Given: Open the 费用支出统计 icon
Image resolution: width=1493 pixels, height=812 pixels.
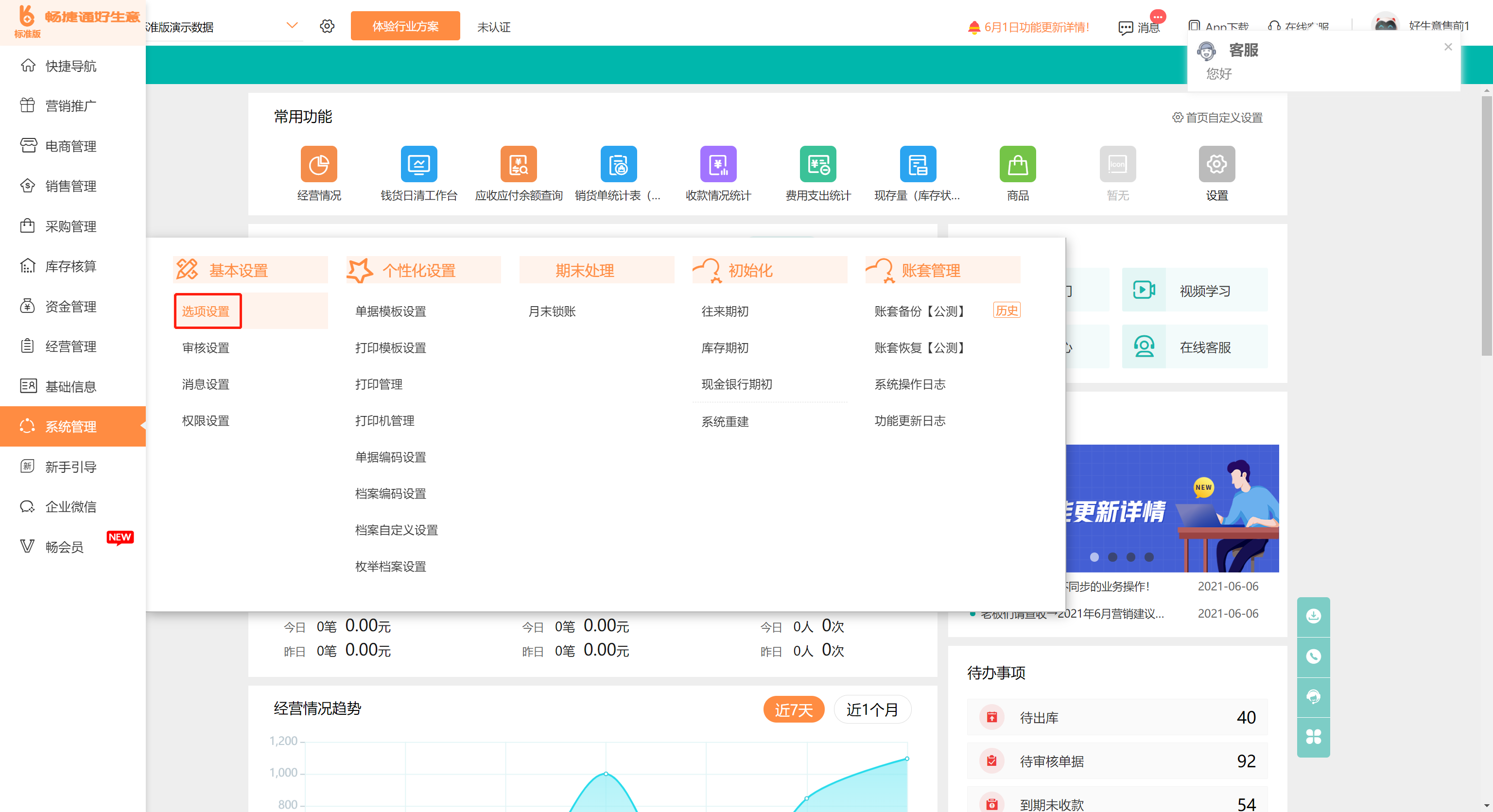Looking at the screenshot, I should tap(818, 164).
